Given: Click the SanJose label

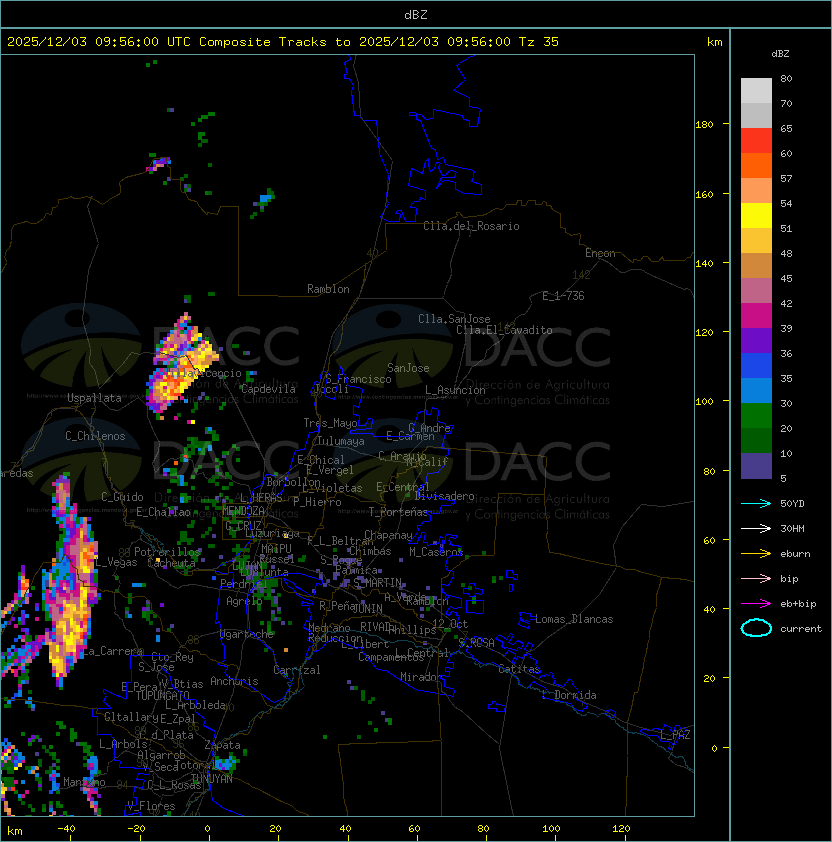Looking at the screenshot, I should tap(408, 368).
